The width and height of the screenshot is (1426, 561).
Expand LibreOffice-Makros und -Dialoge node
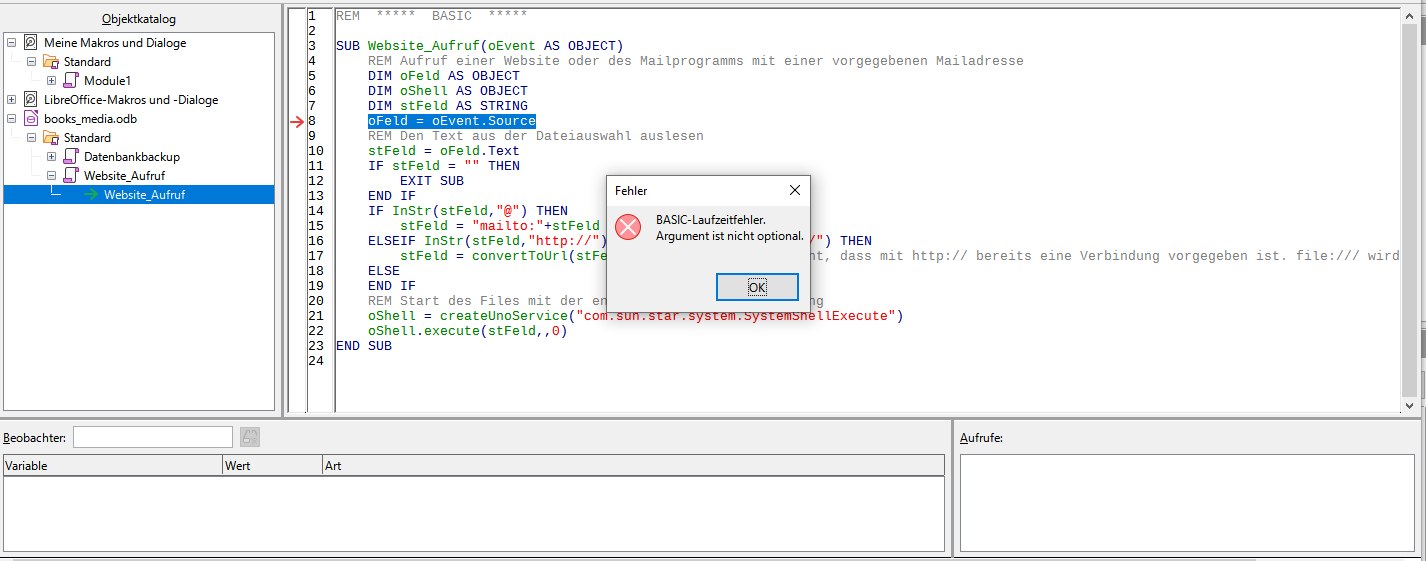[x=12, y=99]
